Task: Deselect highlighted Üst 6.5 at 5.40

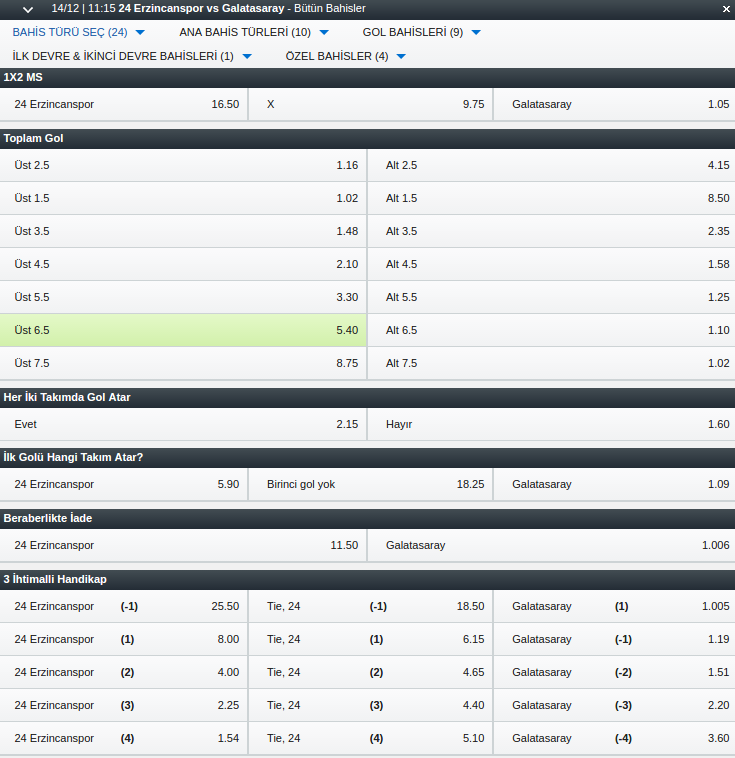Action: tap(183, 330)
